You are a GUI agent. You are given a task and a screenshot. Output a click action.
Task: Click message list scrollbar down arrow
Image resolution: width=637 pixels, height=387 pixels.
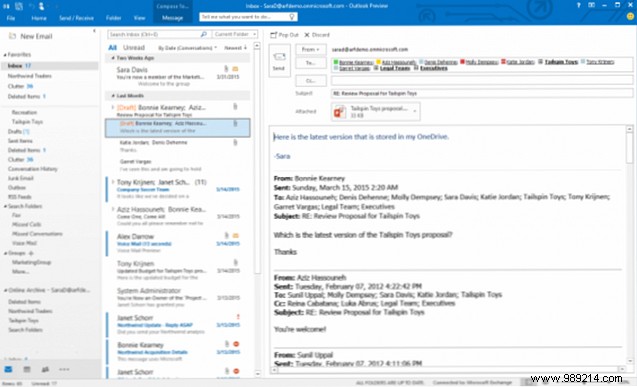[x=258, y=374]
